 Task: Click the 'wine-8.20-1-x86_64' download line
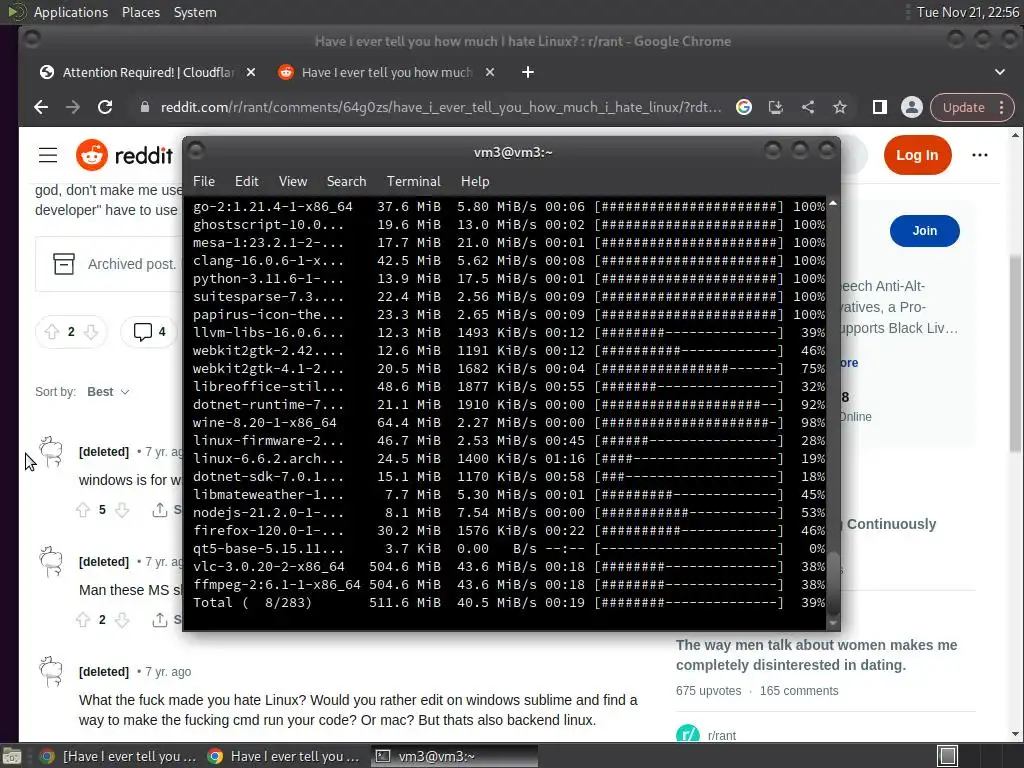point(509,423)
